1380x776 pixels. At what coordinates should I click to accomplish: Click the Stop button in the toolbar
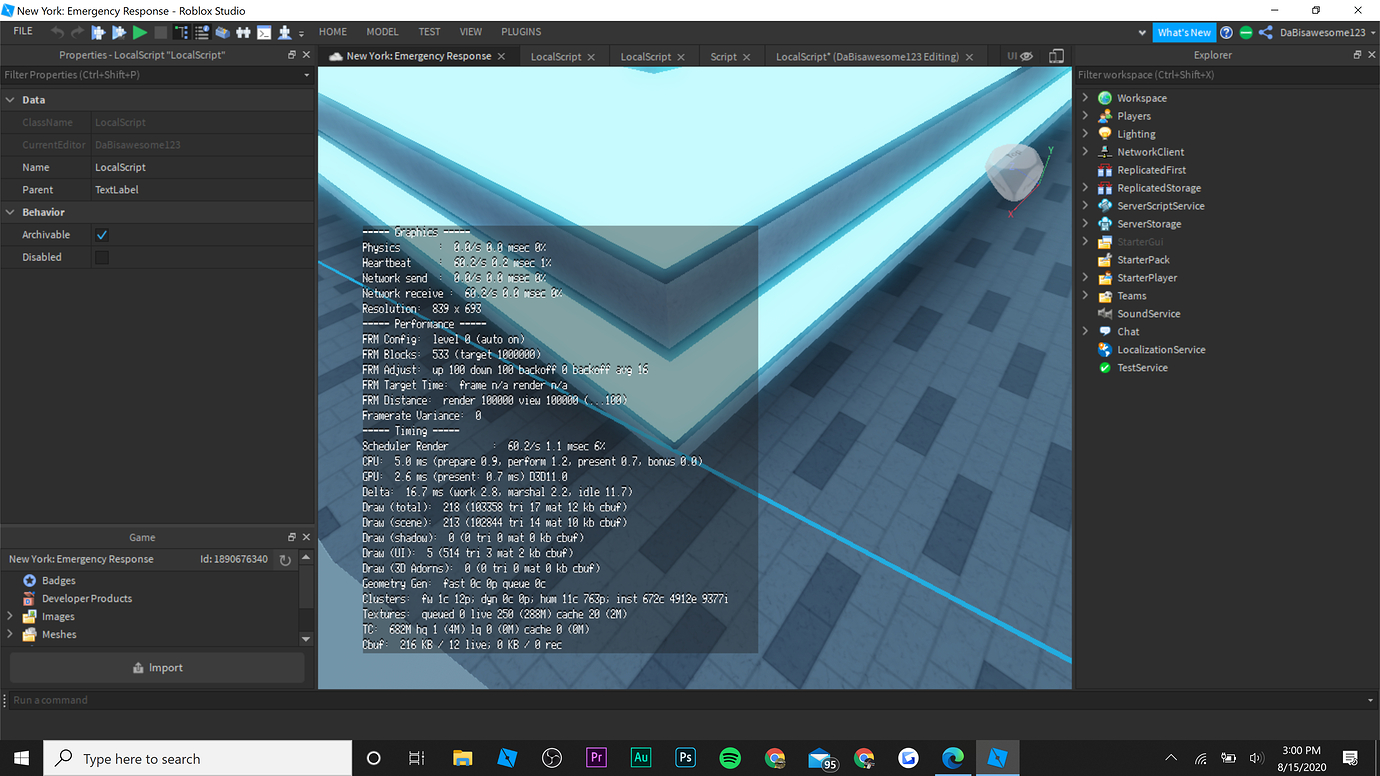coord(160,32)
